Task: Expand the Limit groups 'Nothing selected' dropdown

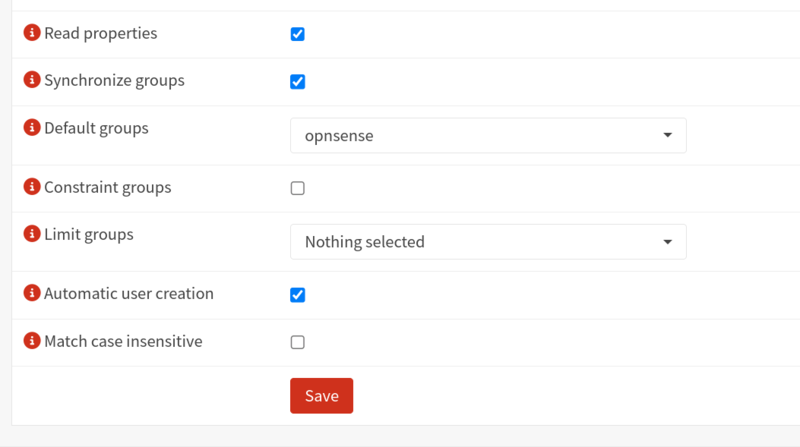Action: [x=488, y=242]
